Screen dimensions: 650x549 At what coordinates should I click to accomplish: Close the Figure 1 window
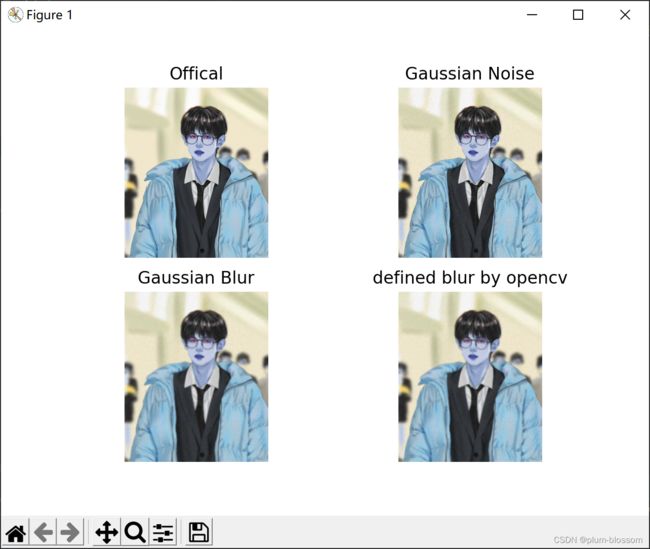tap(625, 15)
